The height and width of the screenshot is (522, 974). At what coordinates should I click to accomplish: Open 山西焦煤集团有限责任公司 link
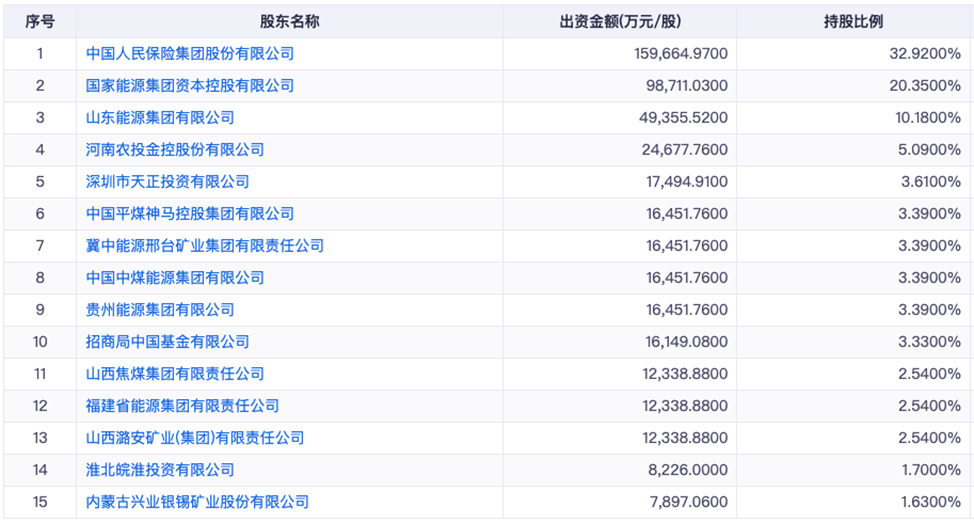point(175,373)
